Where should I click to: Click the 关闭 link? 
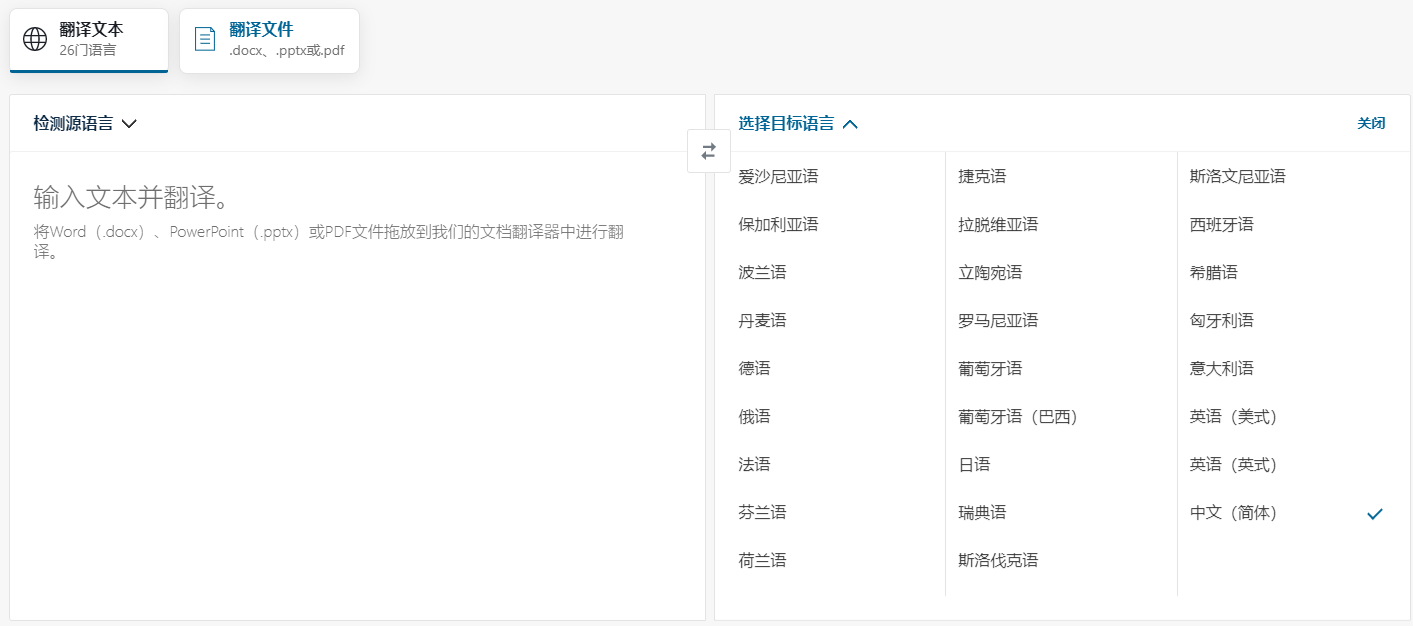point(1371,123)
